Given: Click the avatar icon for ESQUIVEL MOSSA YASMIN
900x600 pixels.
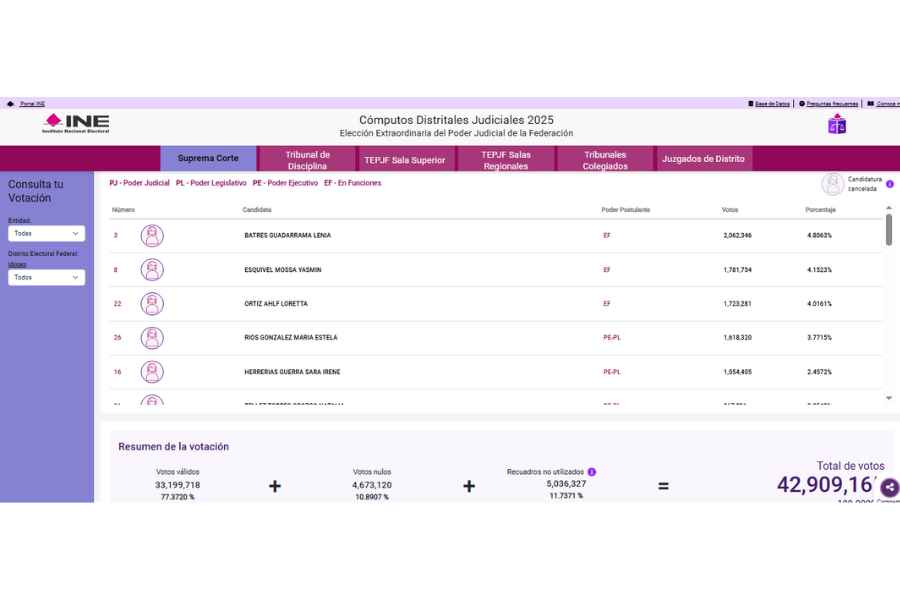Looking at the screenshot, I should pyautogui.click(x=152, y=269).
